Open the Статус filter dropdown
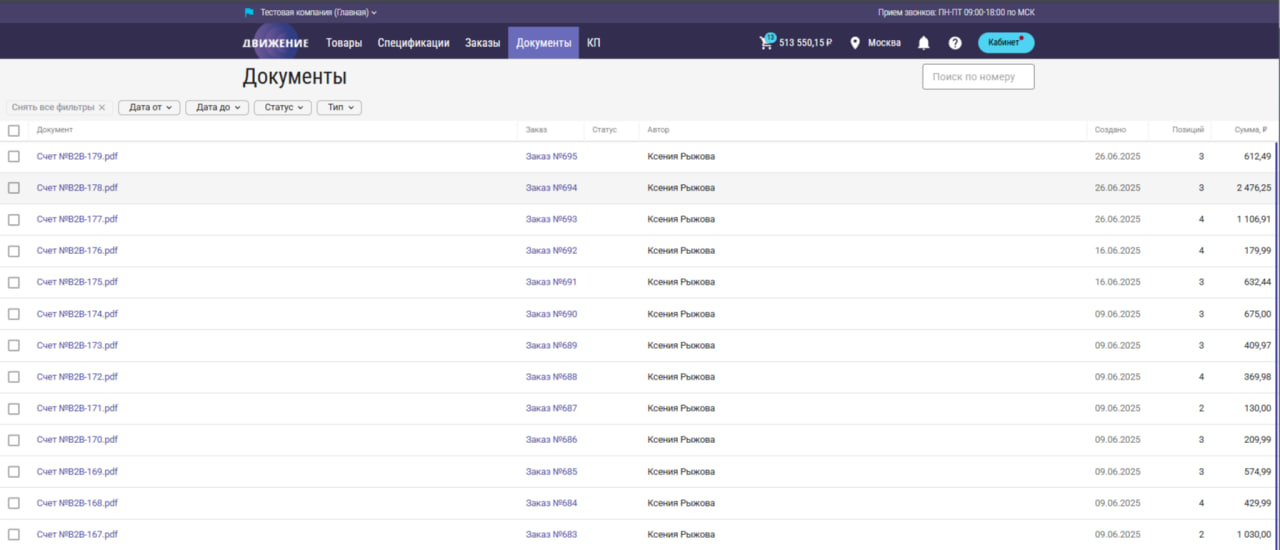 (282, 107)
